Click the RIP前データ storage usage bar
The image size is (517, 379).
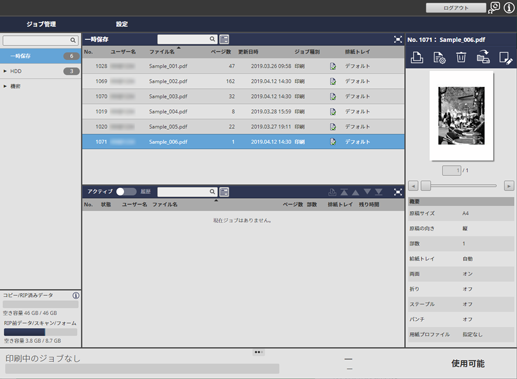[40, 332]
